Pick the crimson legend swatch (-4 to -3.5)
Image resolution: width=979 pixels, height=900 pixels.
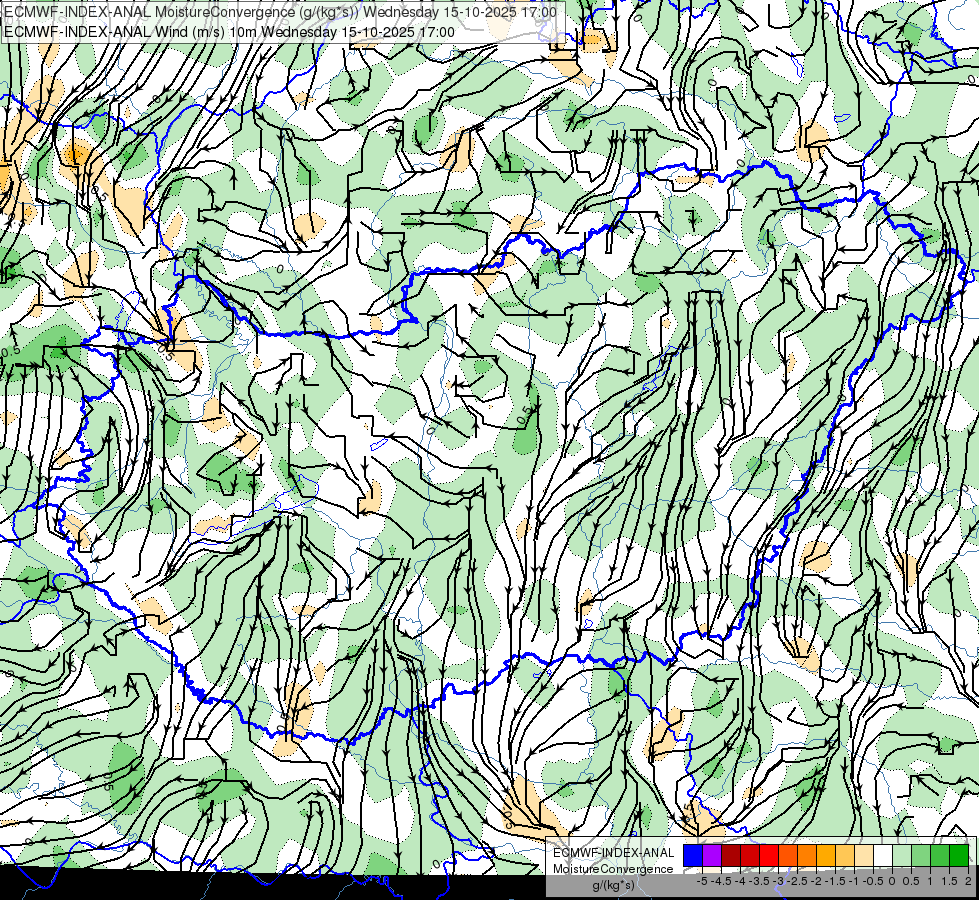tap(750, 855)
